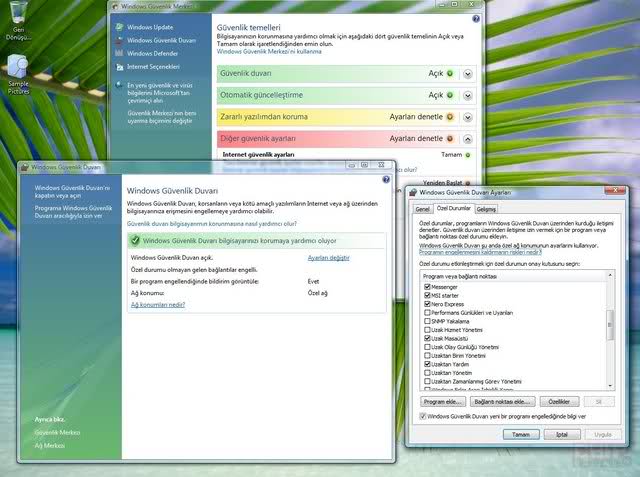
Task: Click Windows Güvenlik Duvarı'nı kapatın veya açın link
Action: point(72,192)
